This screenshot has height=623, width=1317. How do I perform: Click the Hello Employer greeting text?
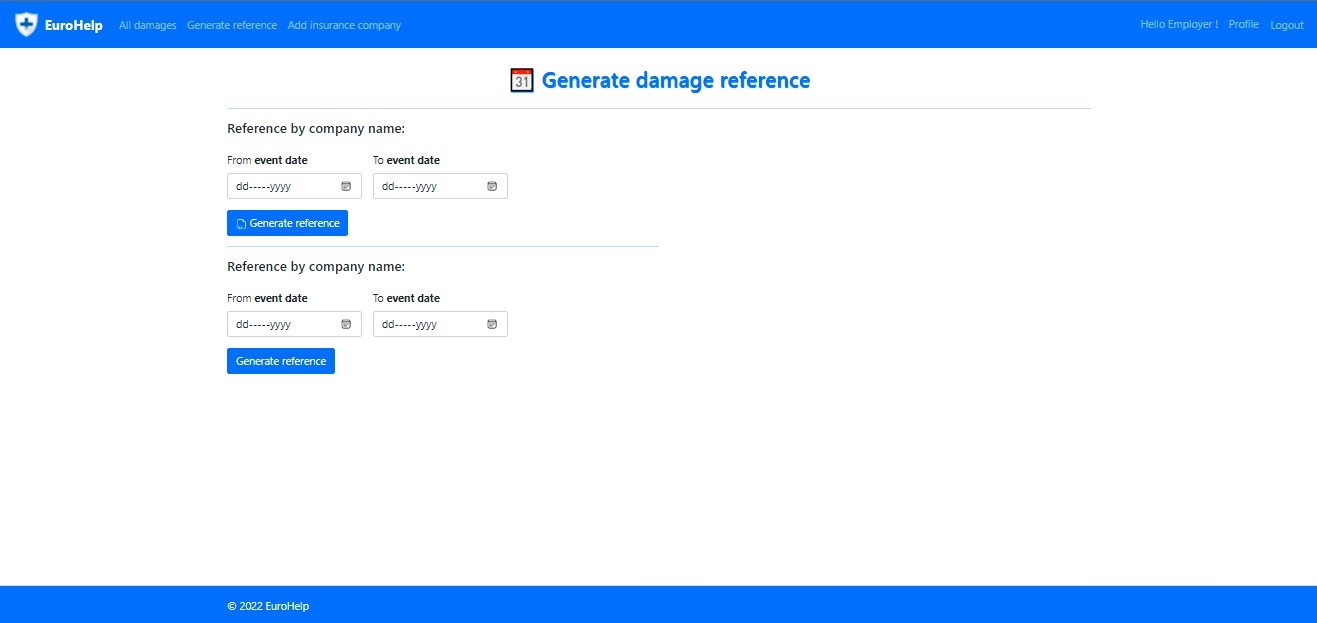pos(1179,24)
